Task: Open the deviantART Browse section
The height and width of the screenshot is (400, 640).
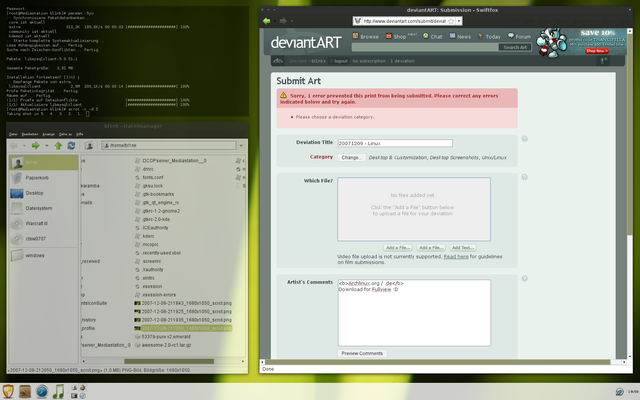Action: point(366,36)
